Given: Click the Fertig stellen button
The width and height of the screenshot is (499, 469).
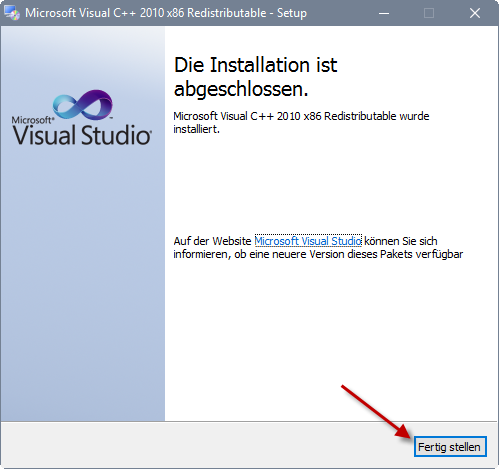Looking at the screenshot, I should [x=450, y=446].
